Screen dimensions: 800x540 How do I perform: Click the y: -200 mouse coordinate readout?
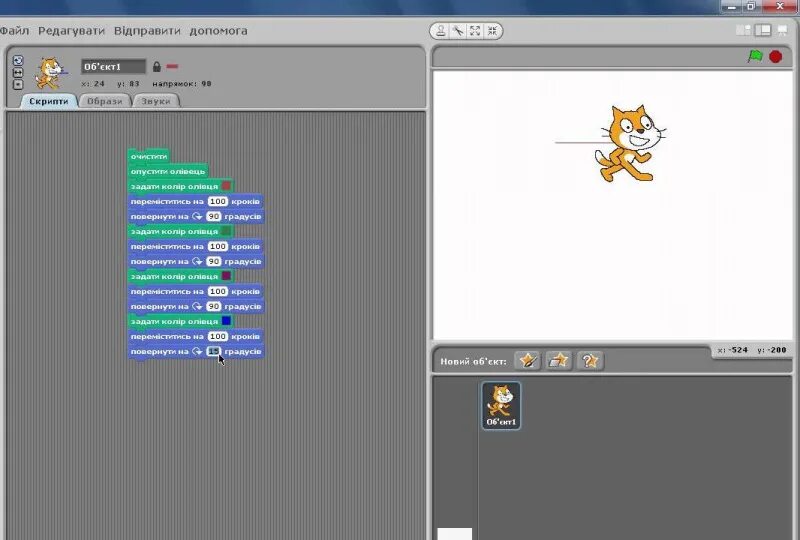click(x=772, y=350)
